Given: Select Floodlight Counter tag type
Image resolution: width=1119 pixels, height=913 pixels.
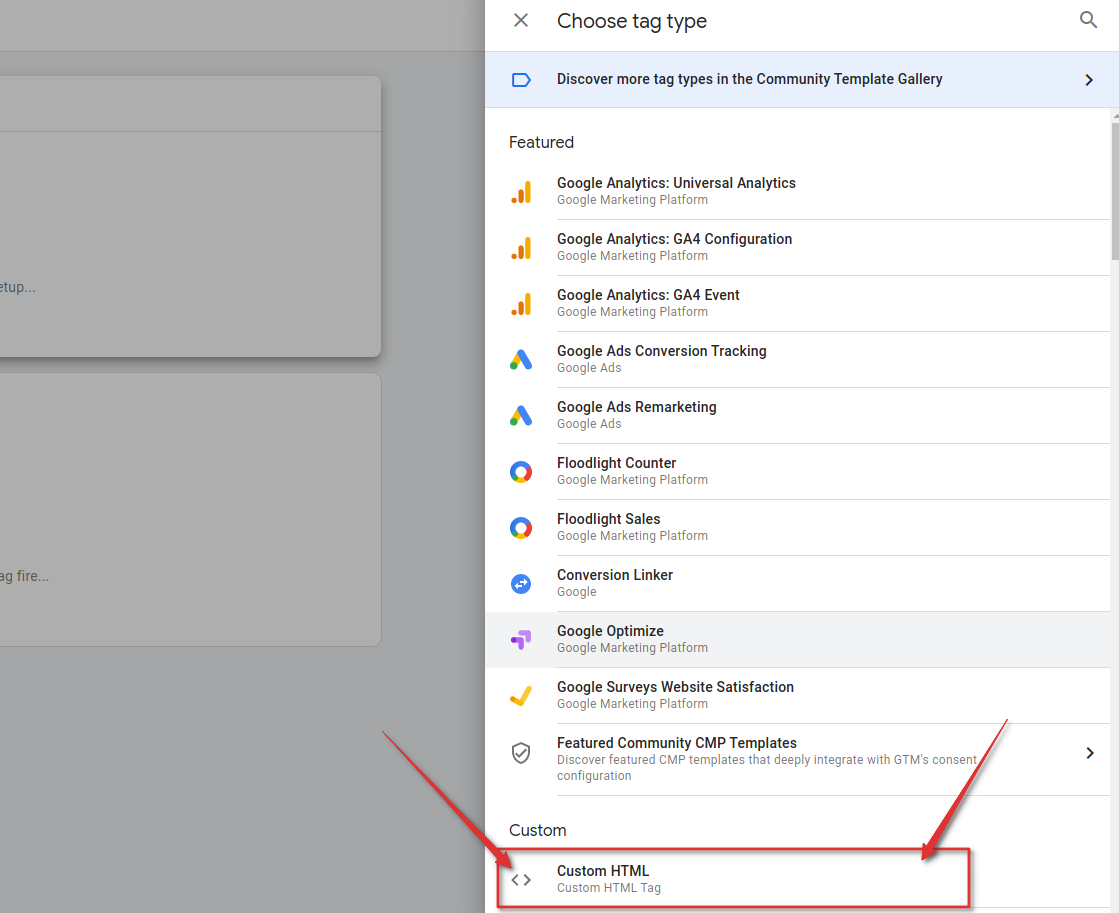Looking at the screenshot, I should 797,472.
